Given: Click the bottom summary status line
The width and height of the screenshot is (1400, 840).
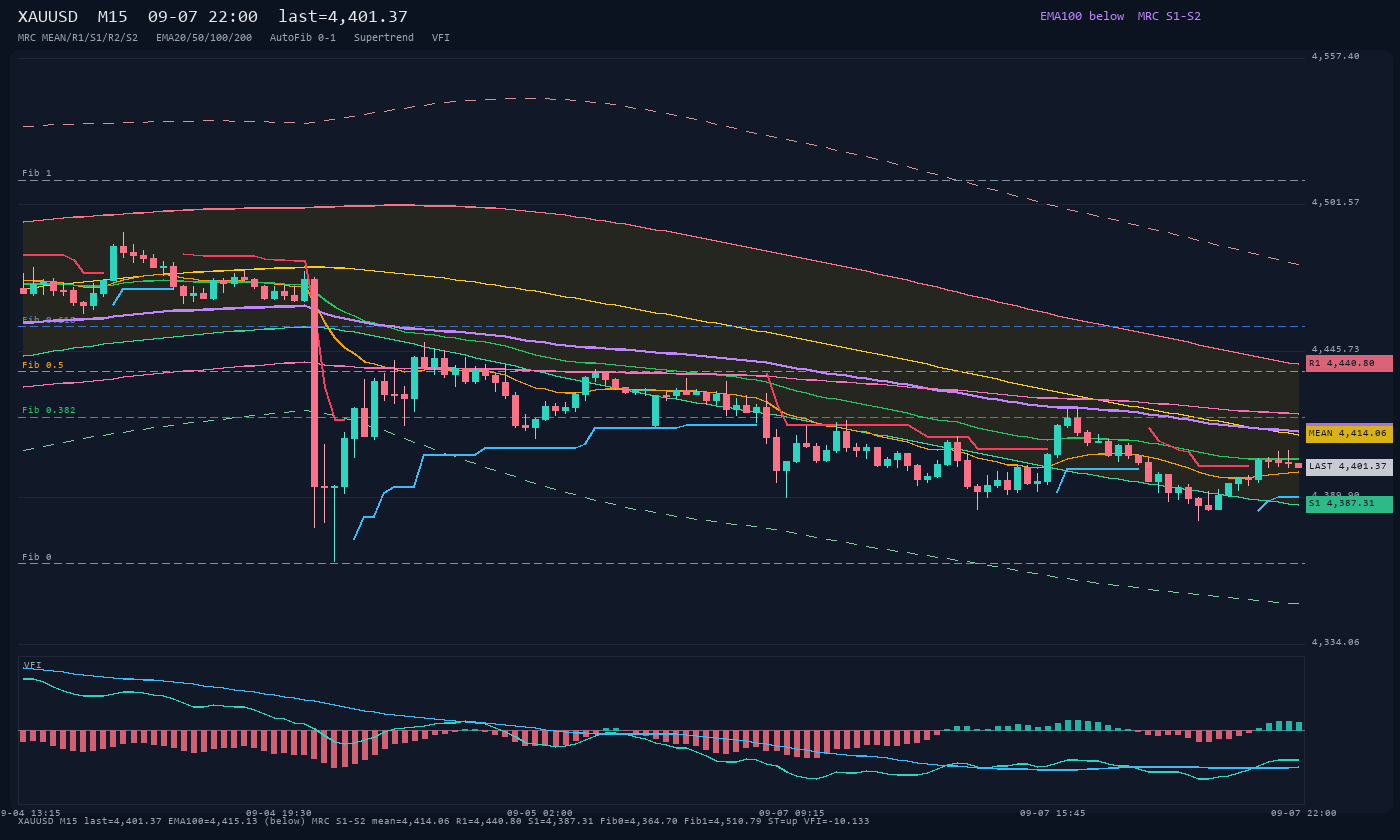Looking at the screenshot, I should point(444,821).
